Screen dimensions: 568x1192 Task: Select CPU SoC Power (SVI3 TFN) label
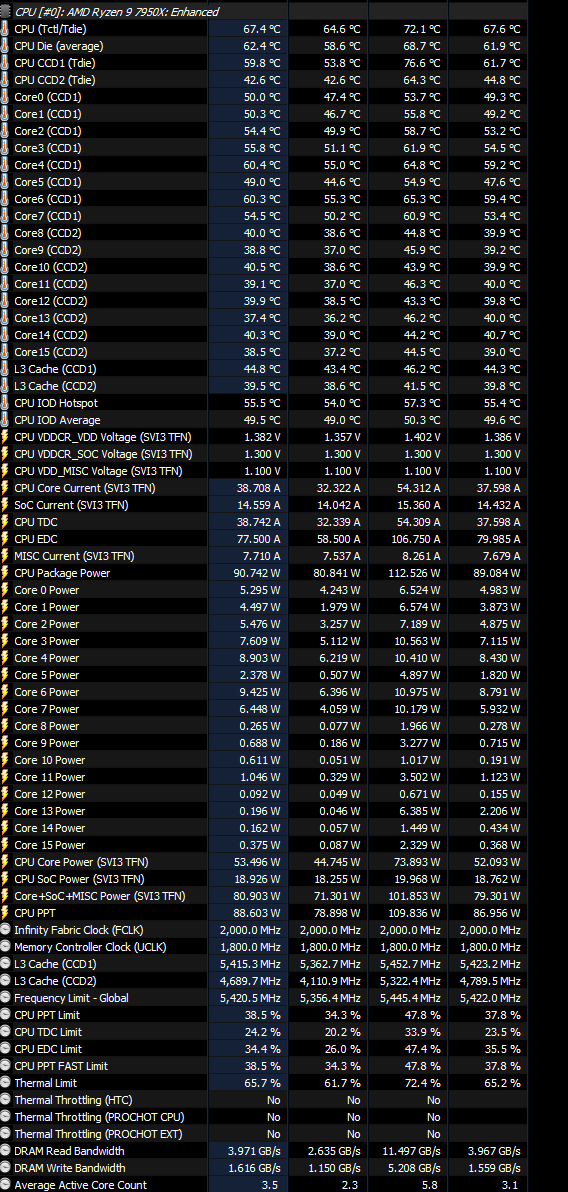coord(81,879)
